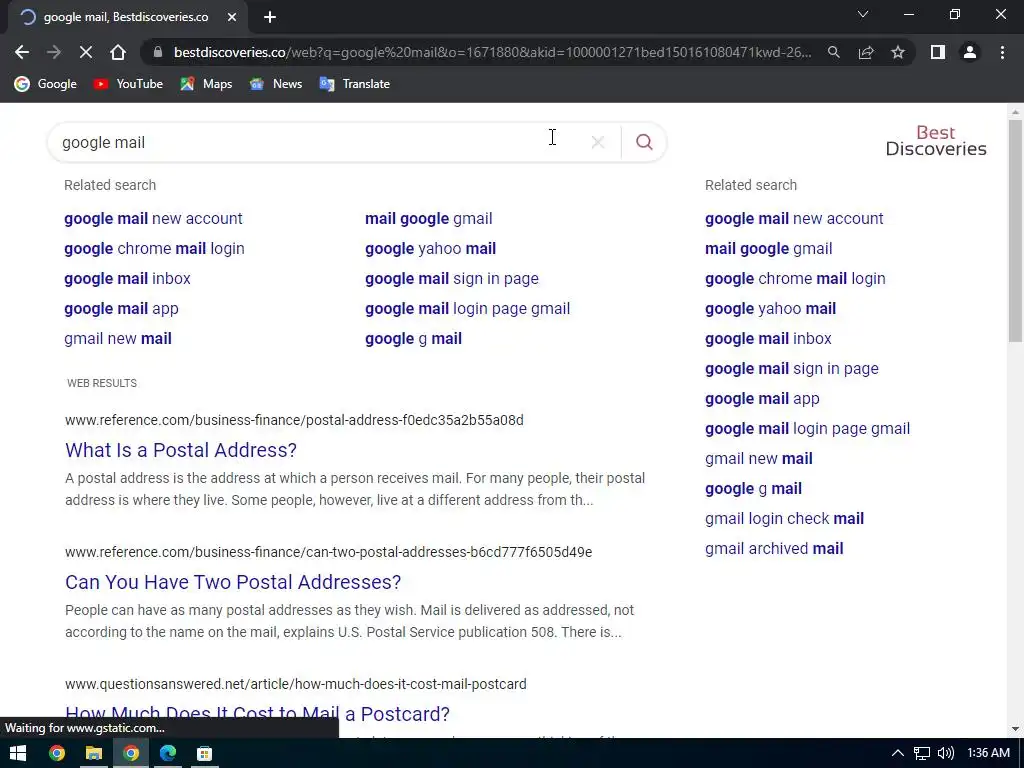Close the google mail Bestdiscoveries tab
Viewport: 1024px width, 768px height.
click(232, 17)
